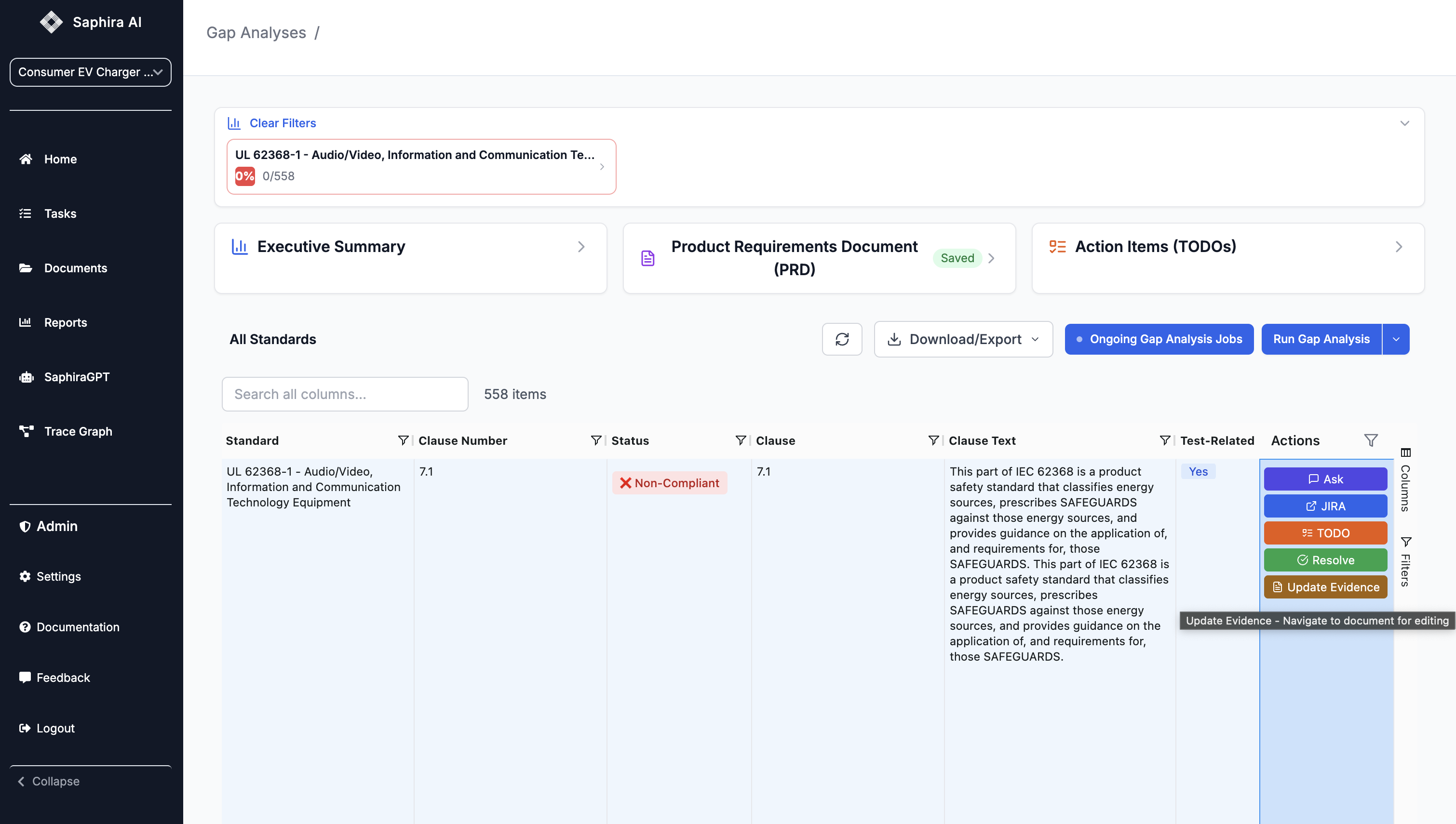Click the Actions column filter funnel icon

tap(1371, 440)
